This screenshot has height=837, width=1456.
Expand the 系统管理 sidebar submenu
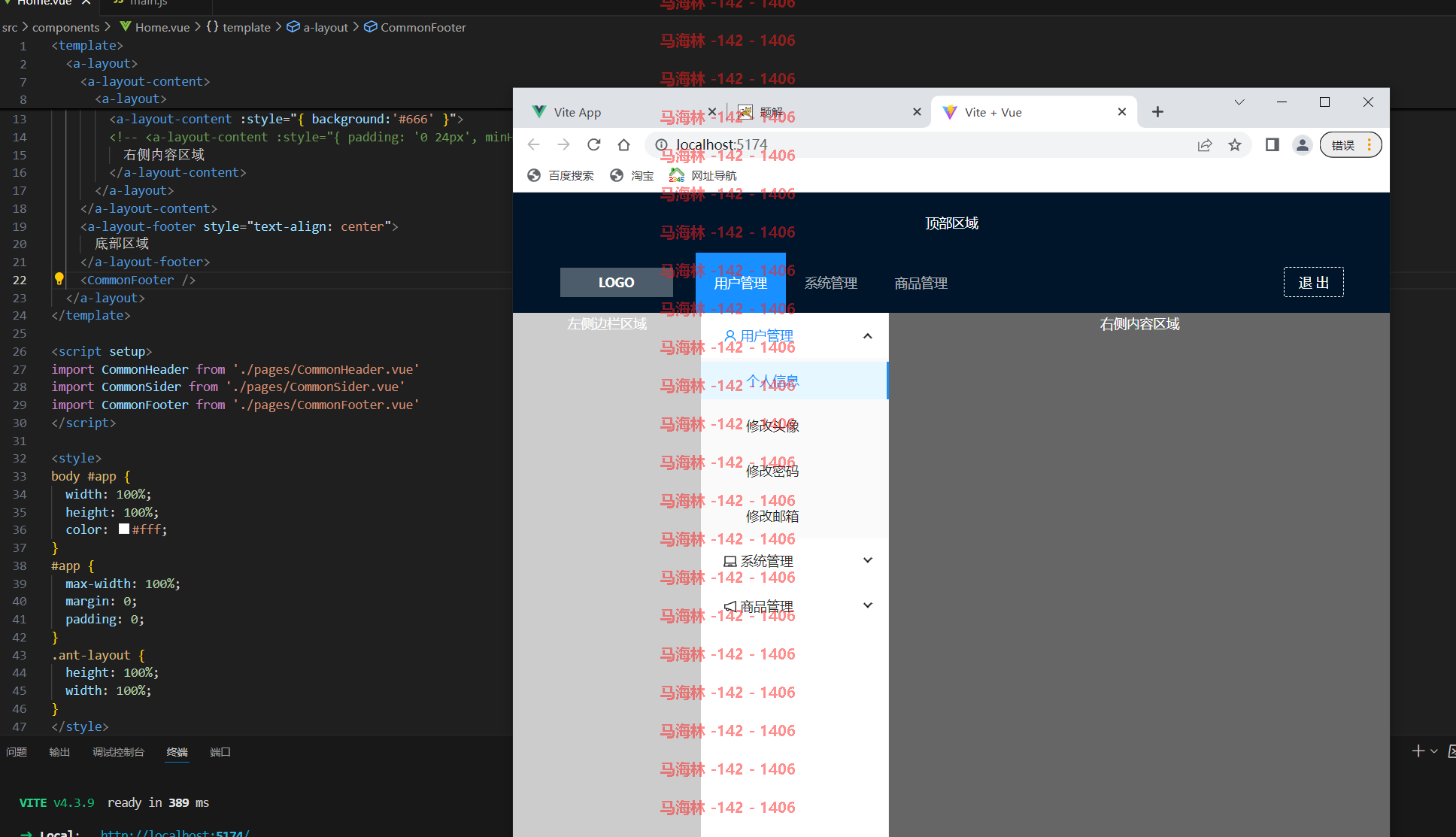click(795, 561)
